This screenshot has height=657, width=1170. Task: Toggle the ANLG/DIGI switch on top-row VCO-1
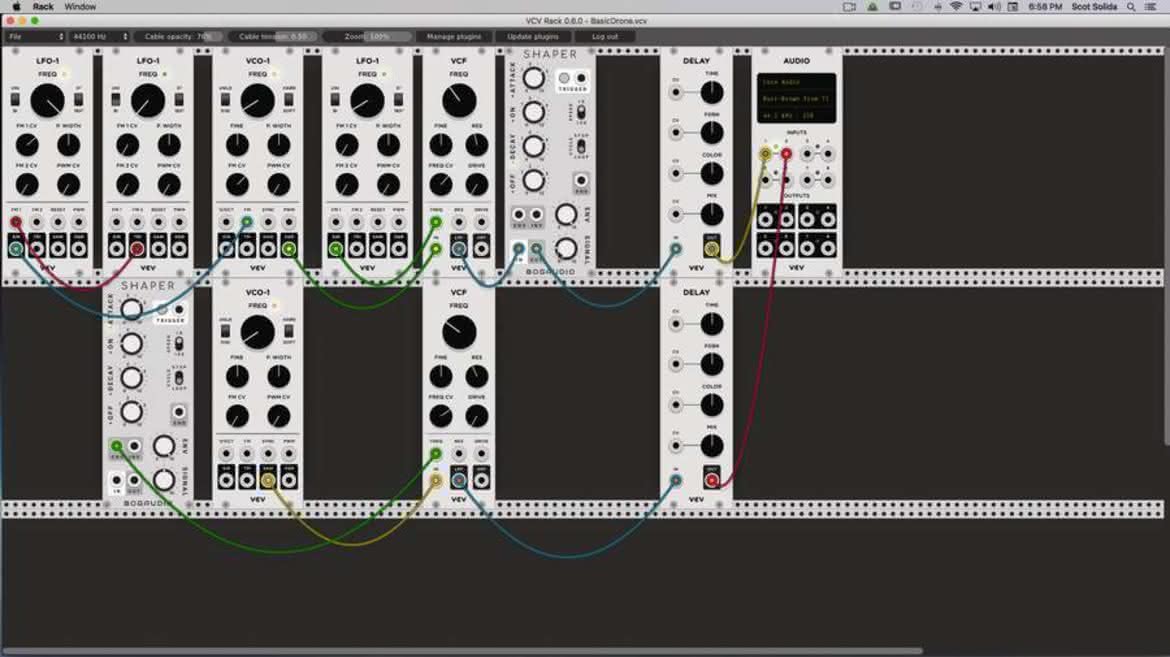coord(225,99)
